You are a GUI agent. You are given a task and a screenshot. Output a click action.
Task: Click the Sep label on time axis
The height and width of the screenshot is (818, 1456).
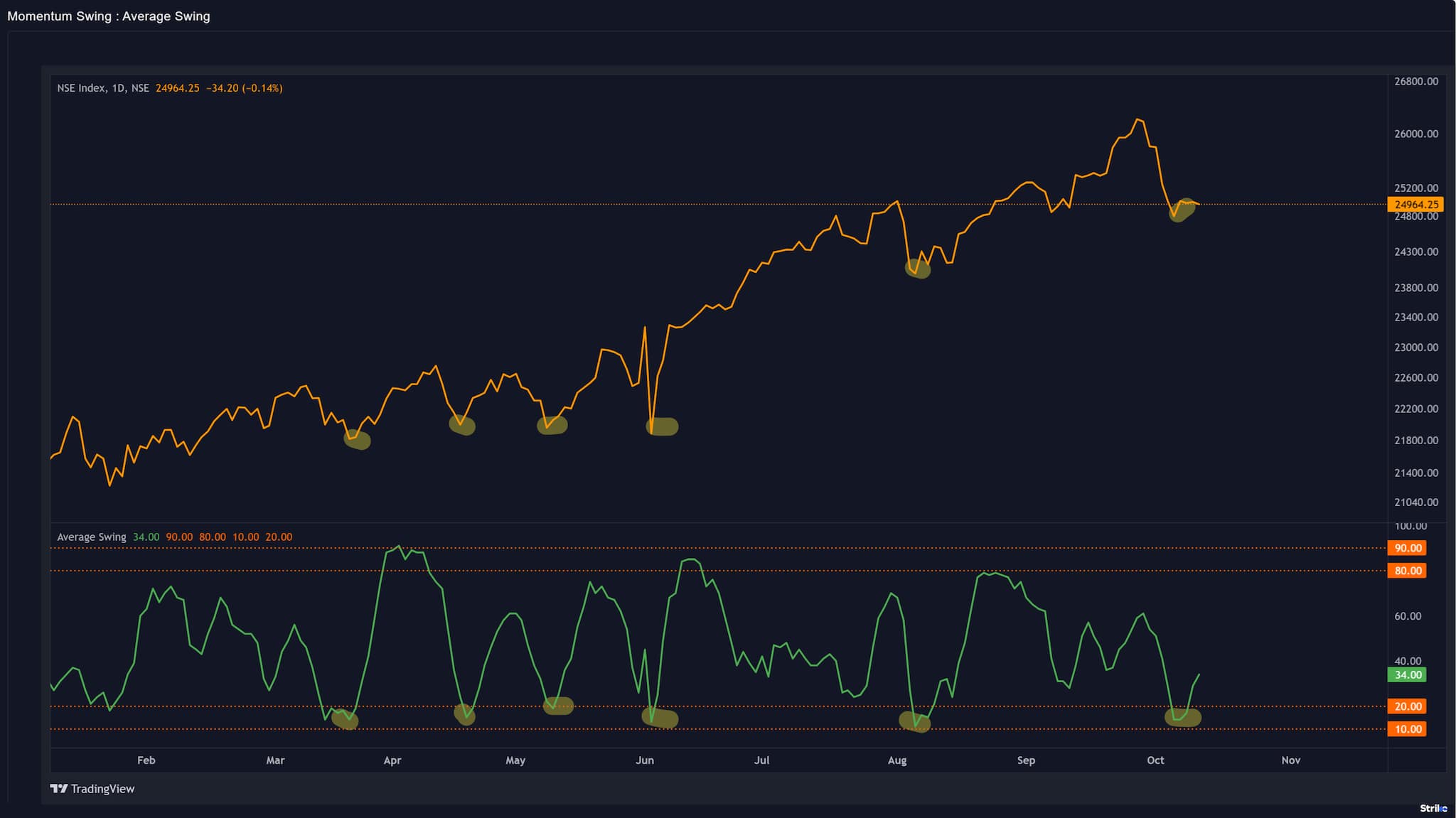click(1026, 760)
